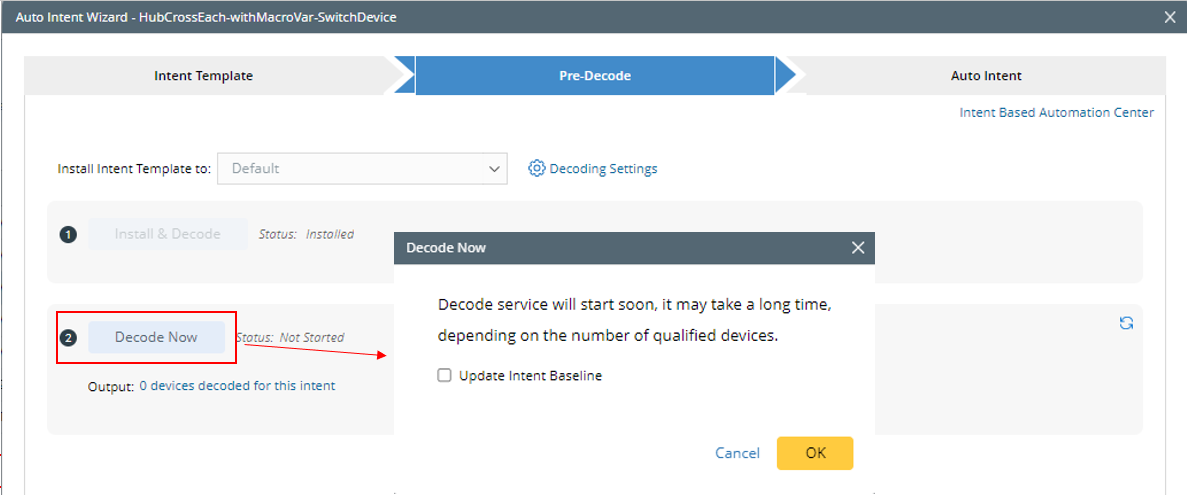The width and height of the screenshot is (1187, 495).
Task: Select the Pre-Decode step tab
Action: click(594, 76)
